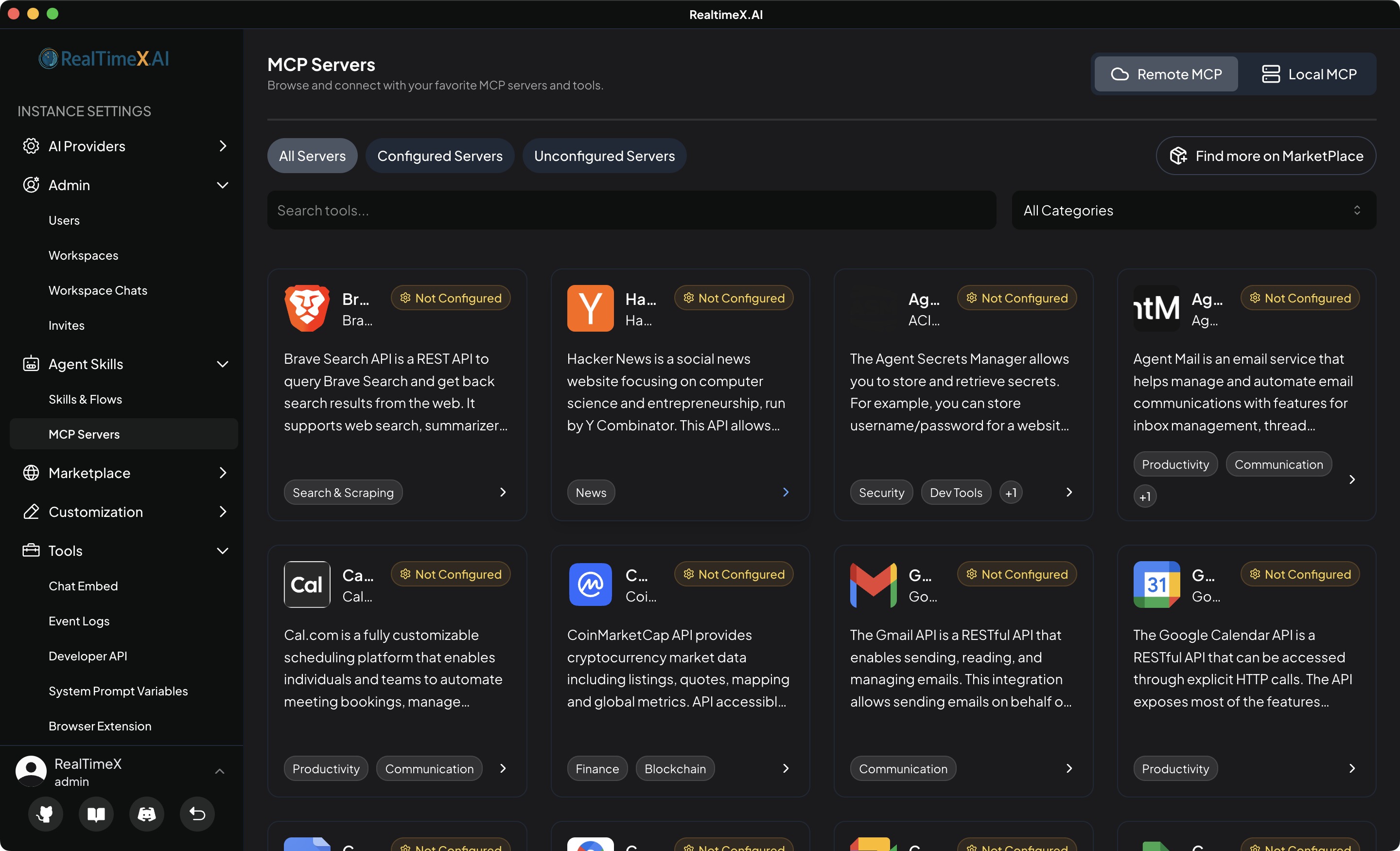Open Skills & Flows in sidebar
This screenshot has width=1400, height=851.
[85, 399]
